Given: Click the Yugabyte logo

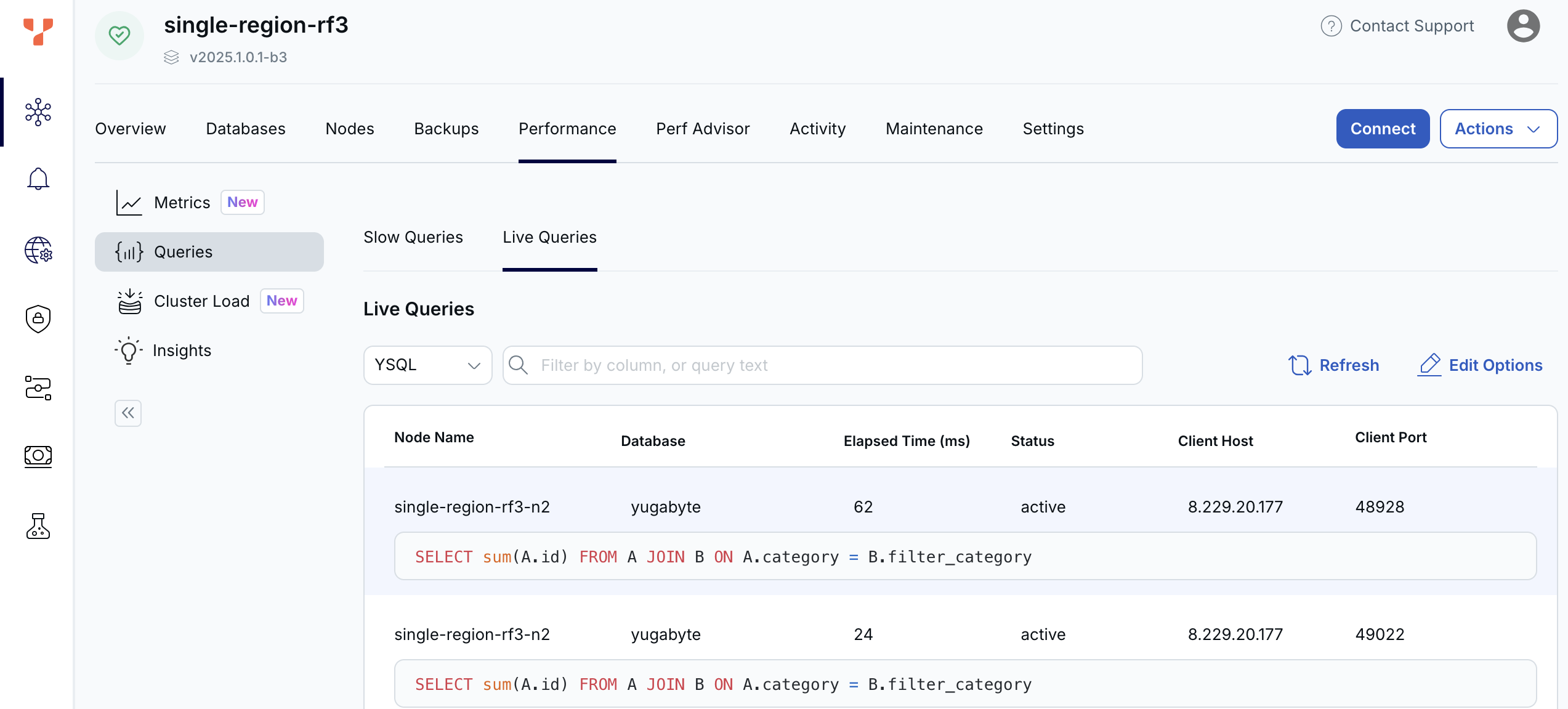Looking at the screenshot, I should (x=38, y=33).
